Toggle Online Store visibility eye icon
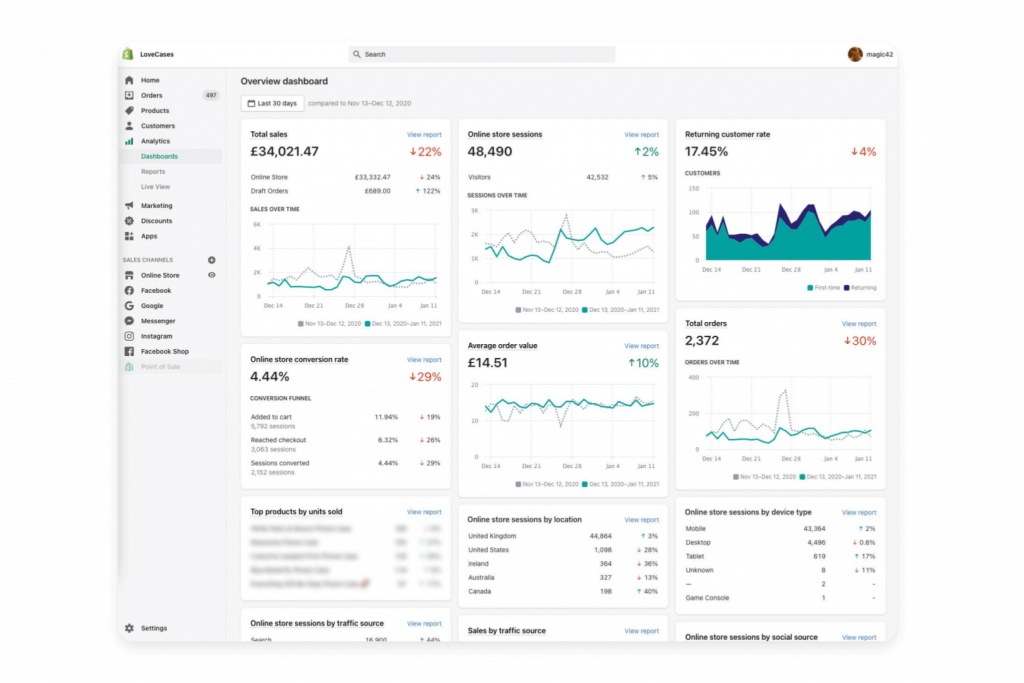 coord(211,275)
